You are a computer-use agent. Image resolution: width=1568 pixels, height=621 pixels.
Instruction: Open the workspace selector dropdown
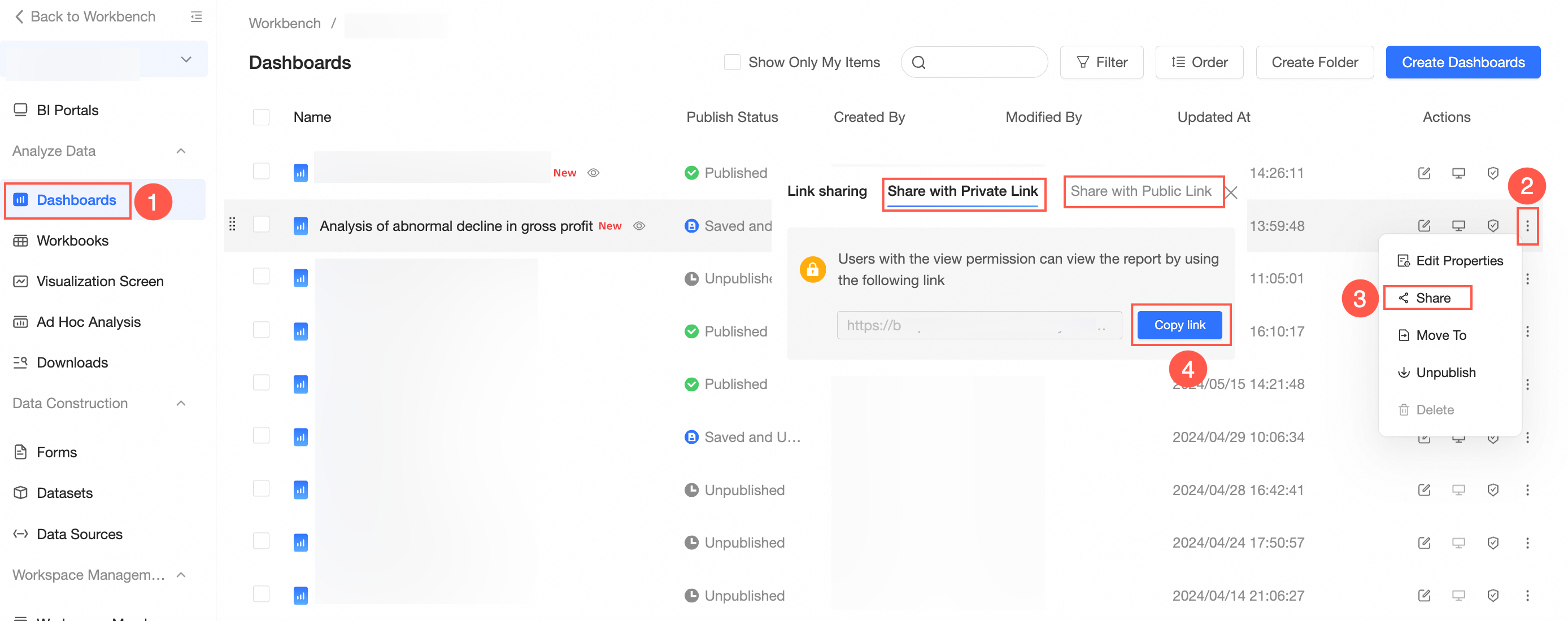[186, 60]
